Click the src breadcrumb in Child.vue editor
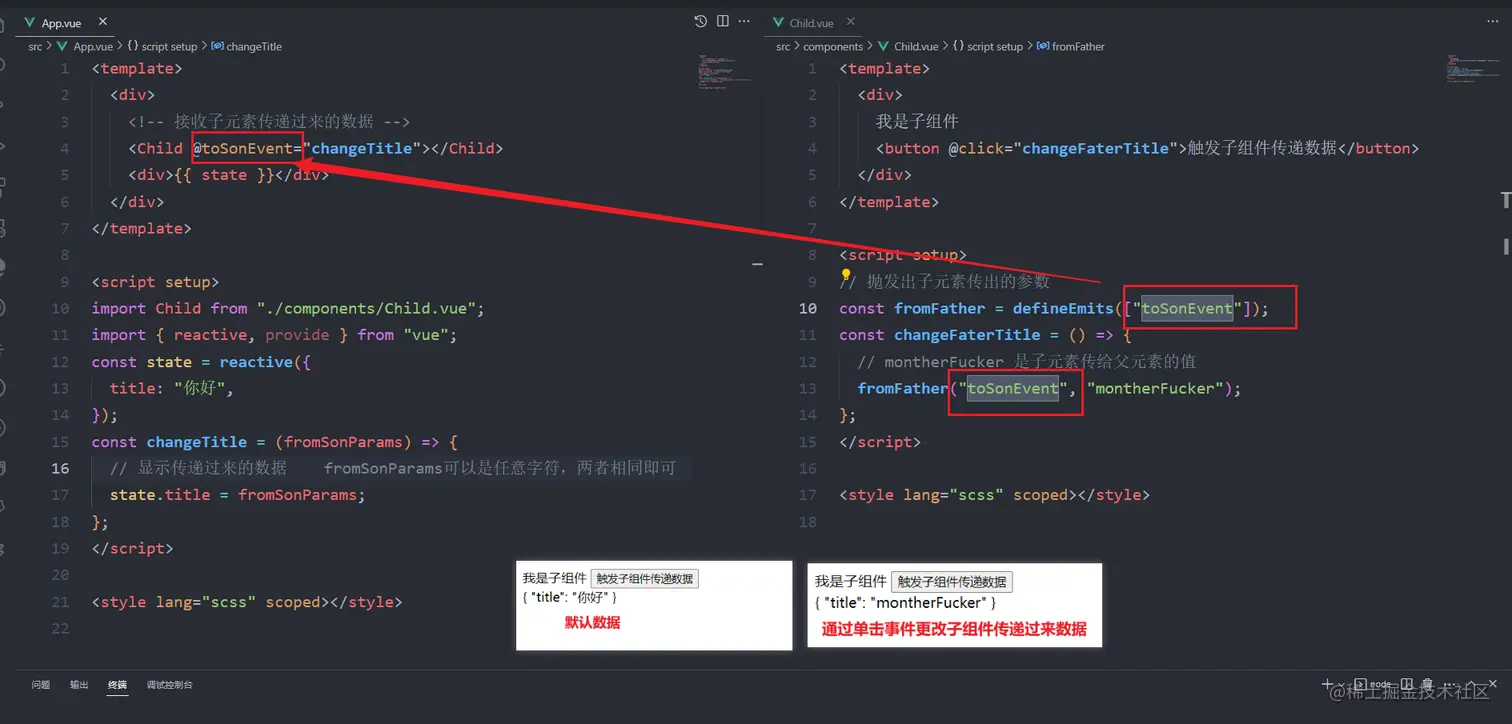 tap(783, 46)
